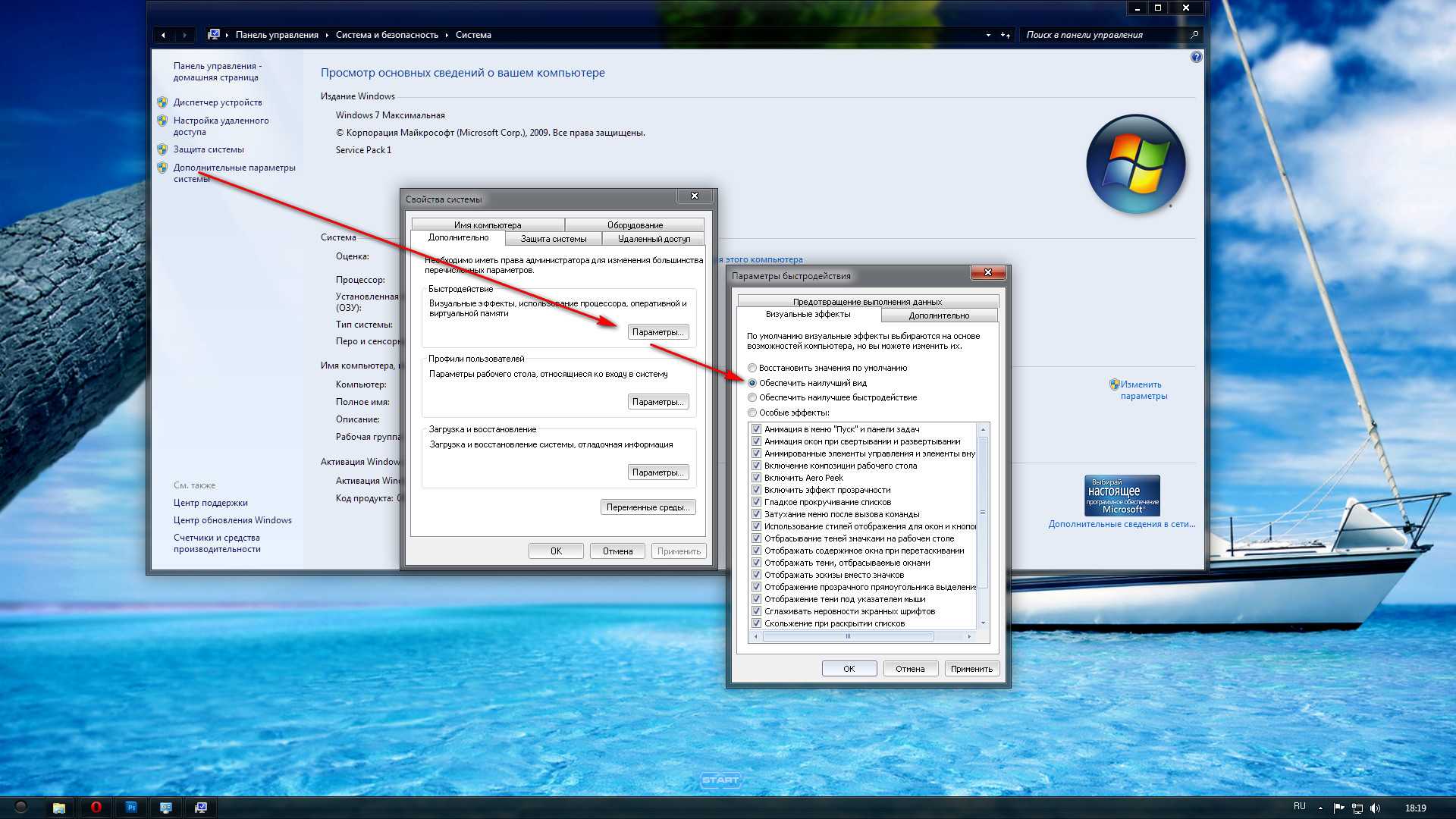Click Переменные среды button

point(648,507)
